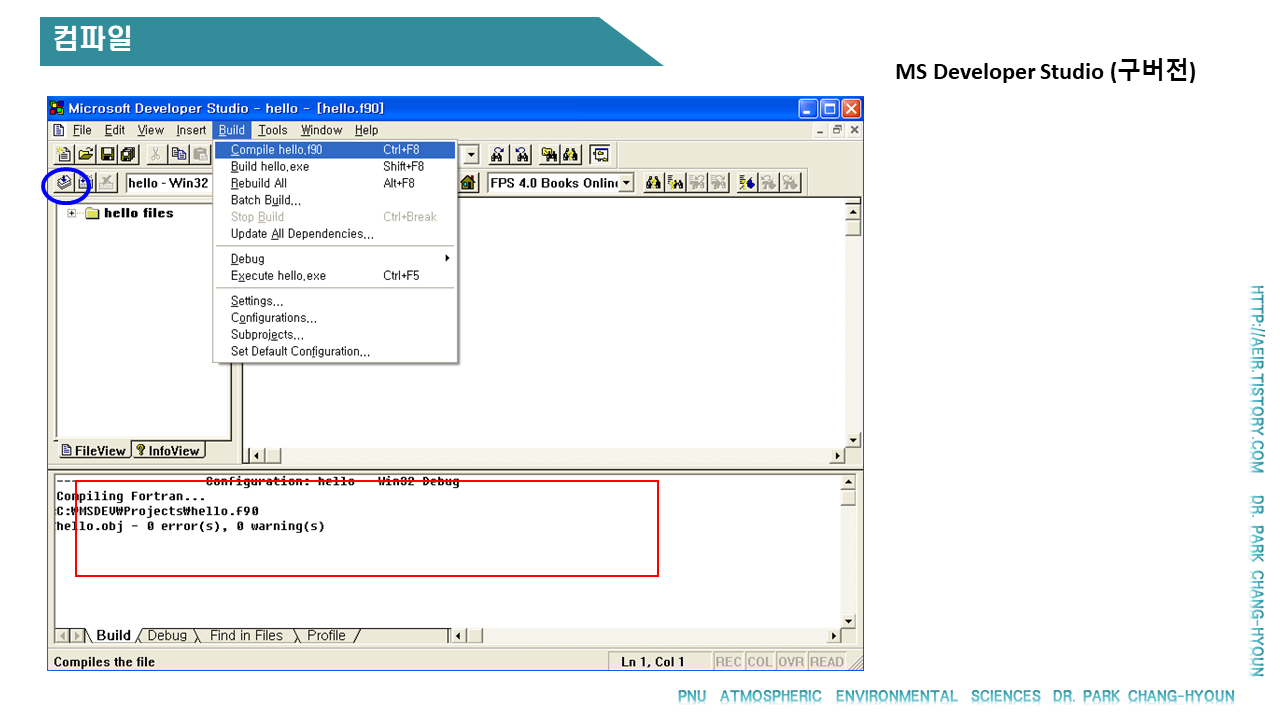The height and width of the screenshot is (720, 1280).
Task: Click the single-floppy Save toolbar icon
Action: (x=107, y=154)
